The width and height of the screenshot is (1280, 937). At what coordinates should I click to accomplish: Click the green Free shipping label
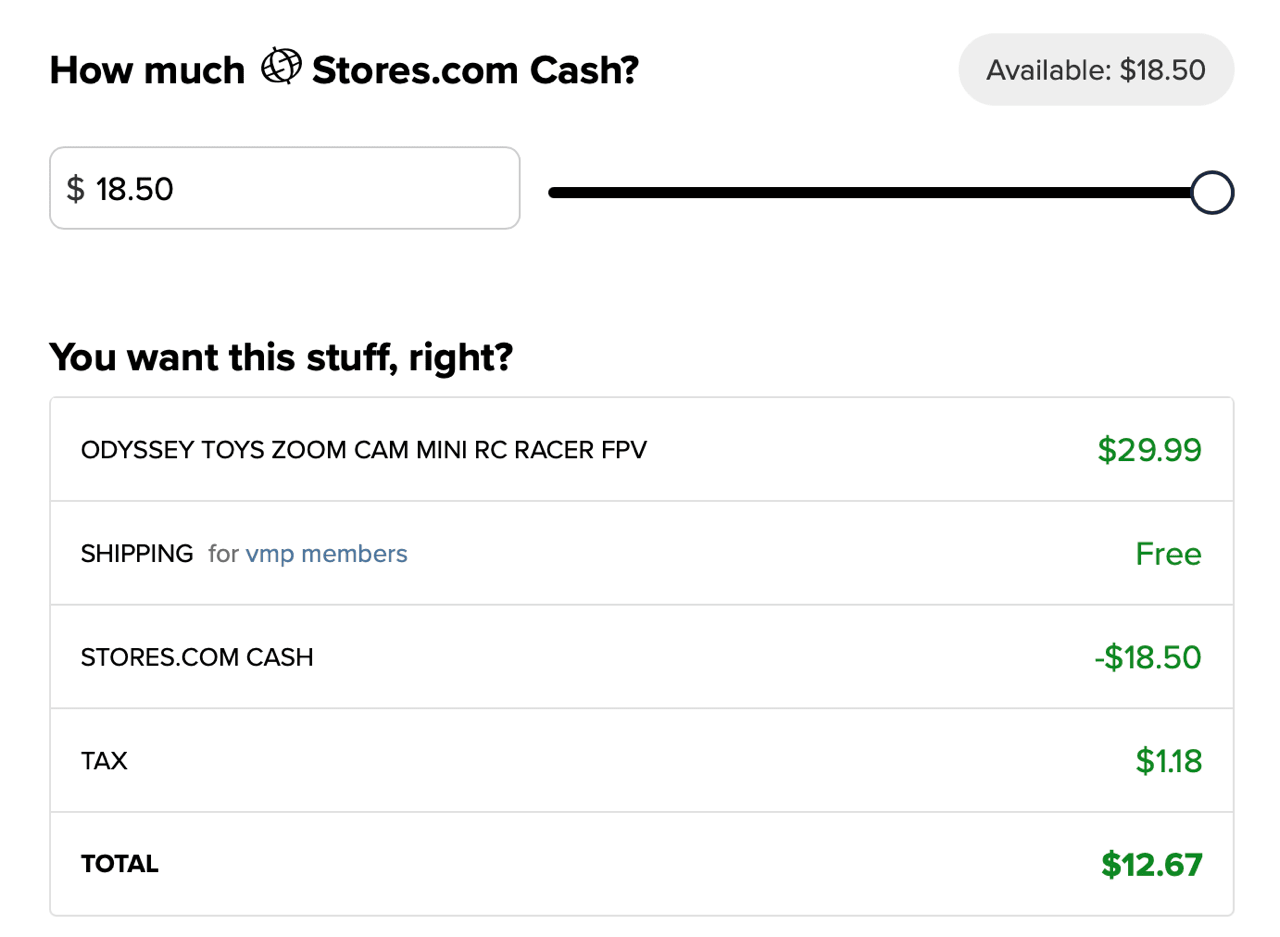click(1168, 553)
